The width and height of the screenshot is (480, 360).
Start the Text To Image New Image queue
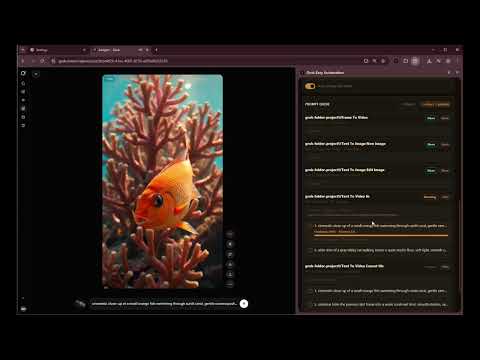coord(431,144)
